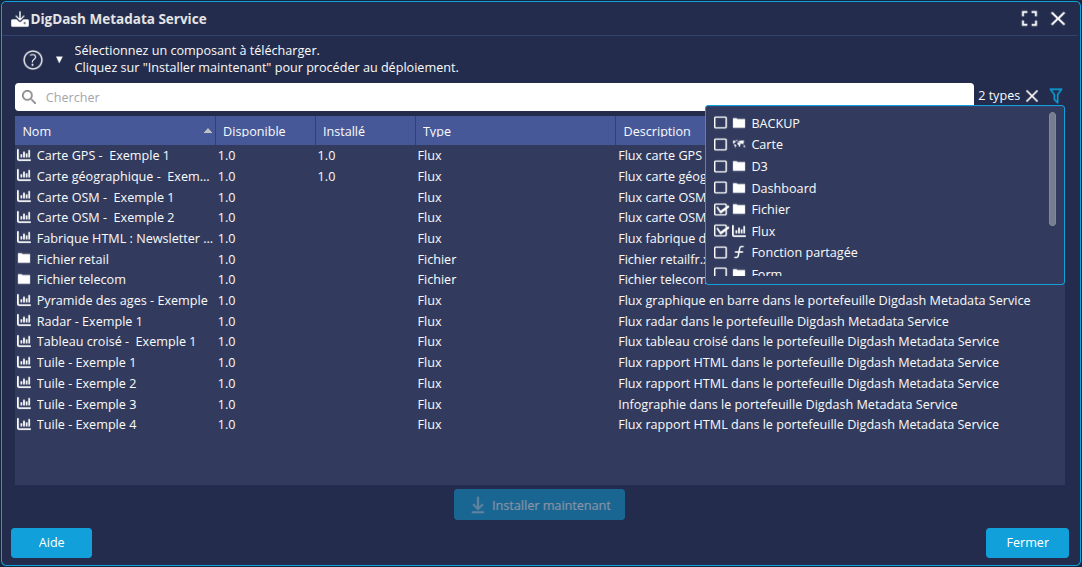Click the Tuile - Exemple 3 flux icon
This screenshot has width=1082, height=567.
coord(24,404)
